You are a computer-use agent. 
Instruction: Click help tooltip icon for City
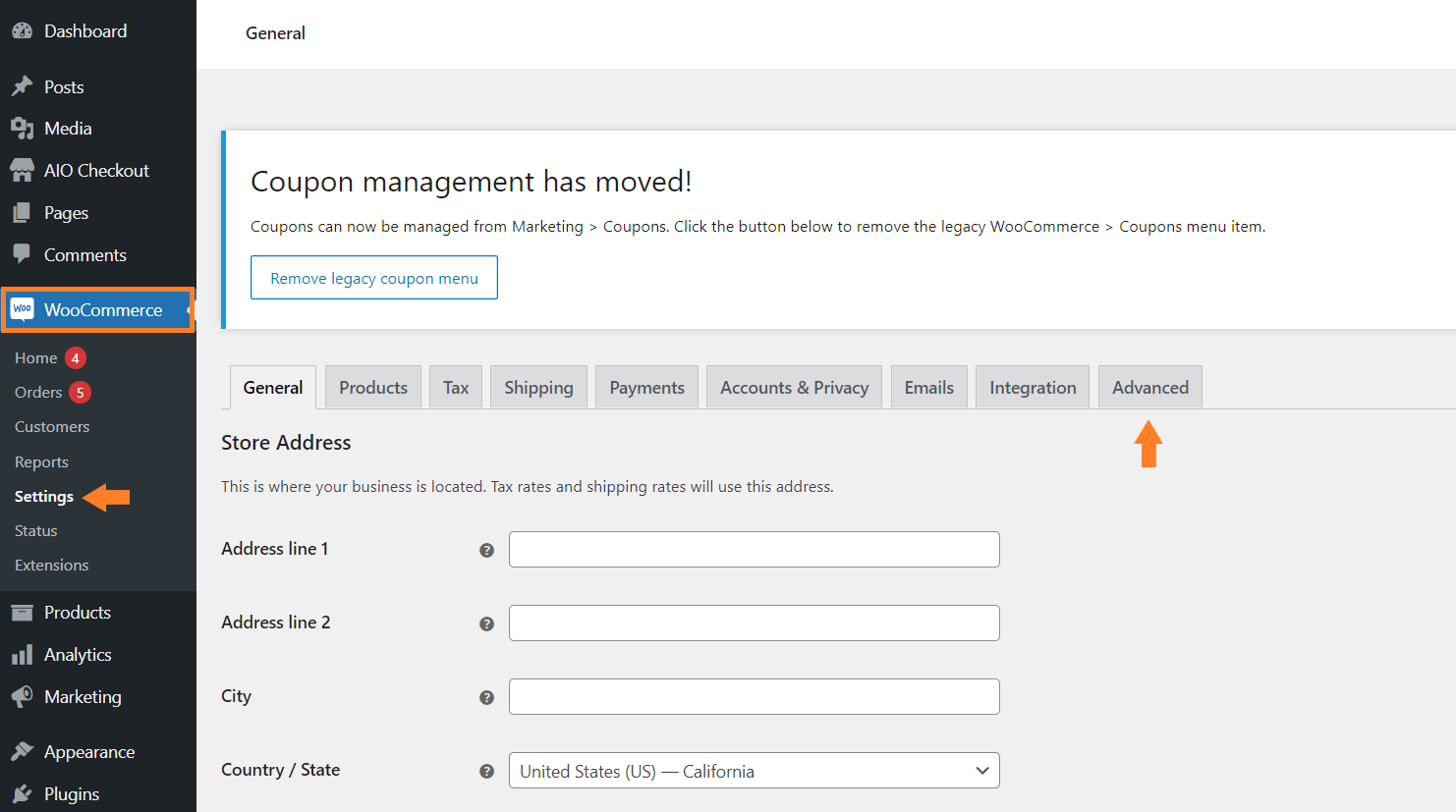486,697
